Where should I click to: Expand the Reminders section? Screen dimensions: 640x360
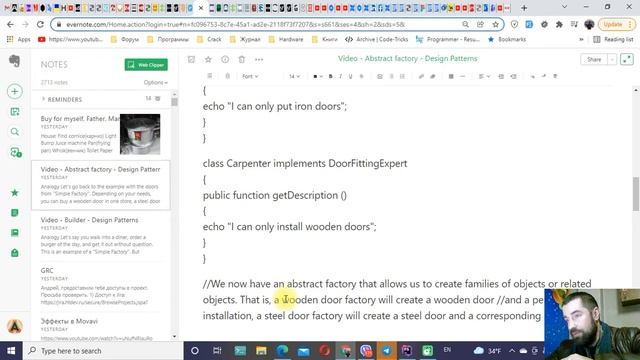pos(62,99)
